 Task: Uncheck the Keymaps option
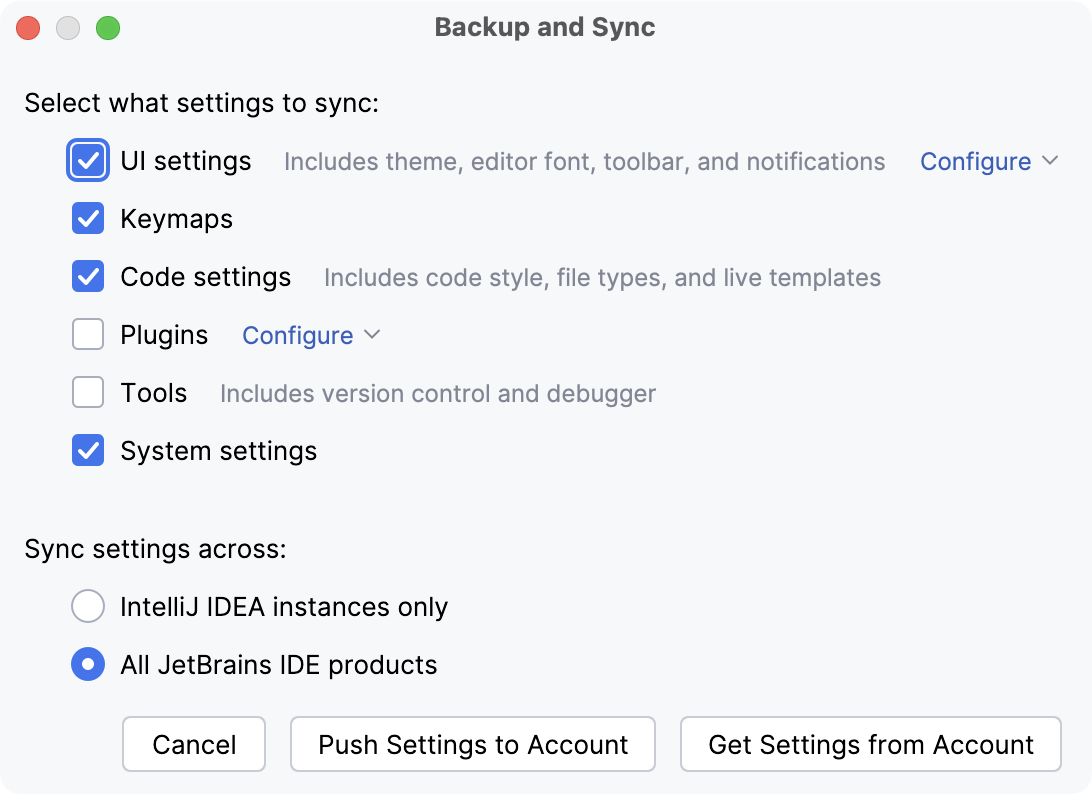88,218
